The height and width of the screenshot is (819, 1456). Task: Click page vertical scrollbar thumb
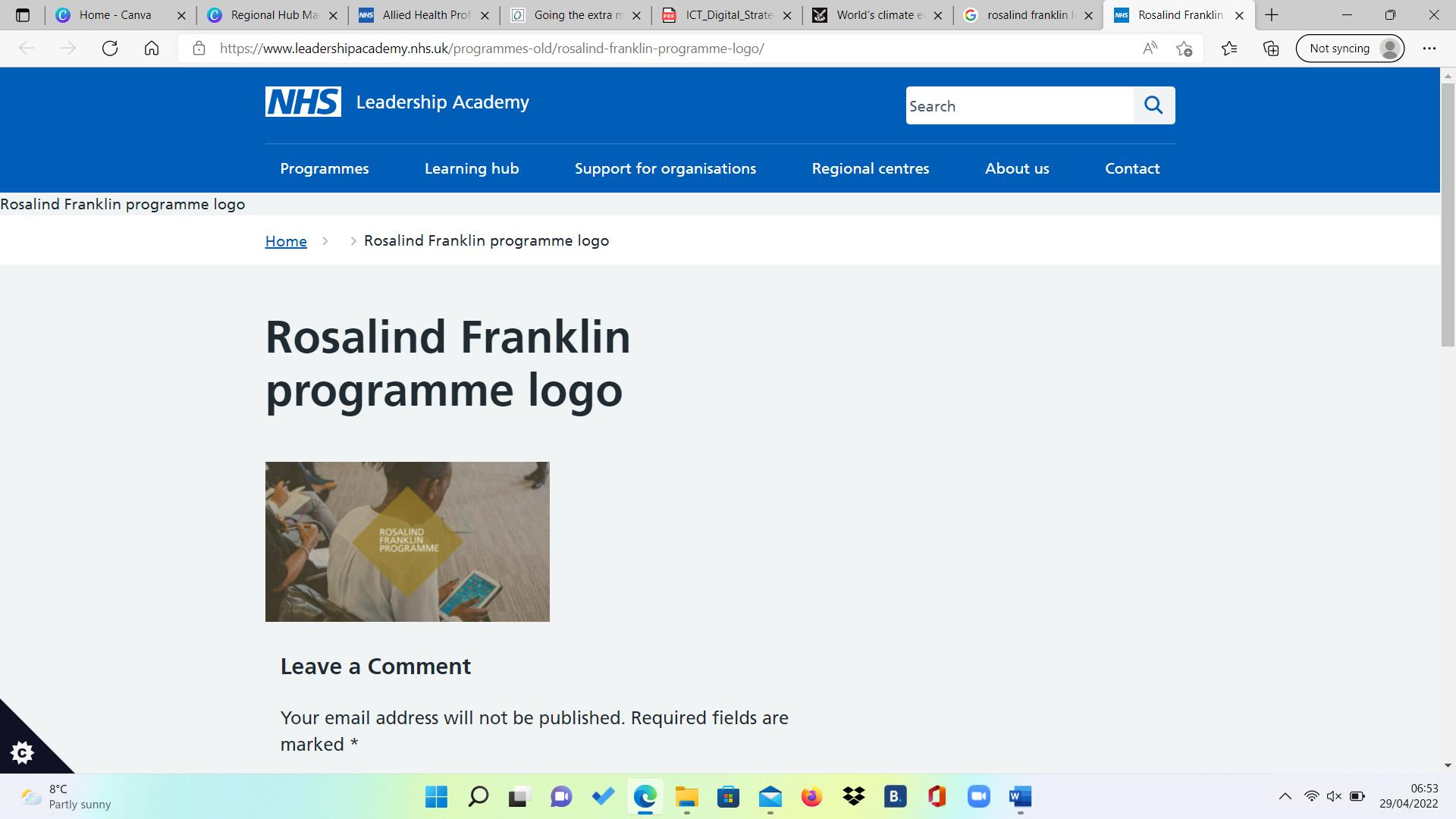(1448, 215)
